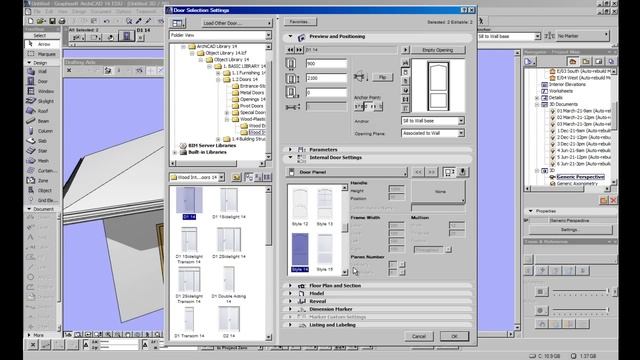Open the Load Other Door dropdown
The width and height of the screenshot is (640, 360).
click(237, 23)
